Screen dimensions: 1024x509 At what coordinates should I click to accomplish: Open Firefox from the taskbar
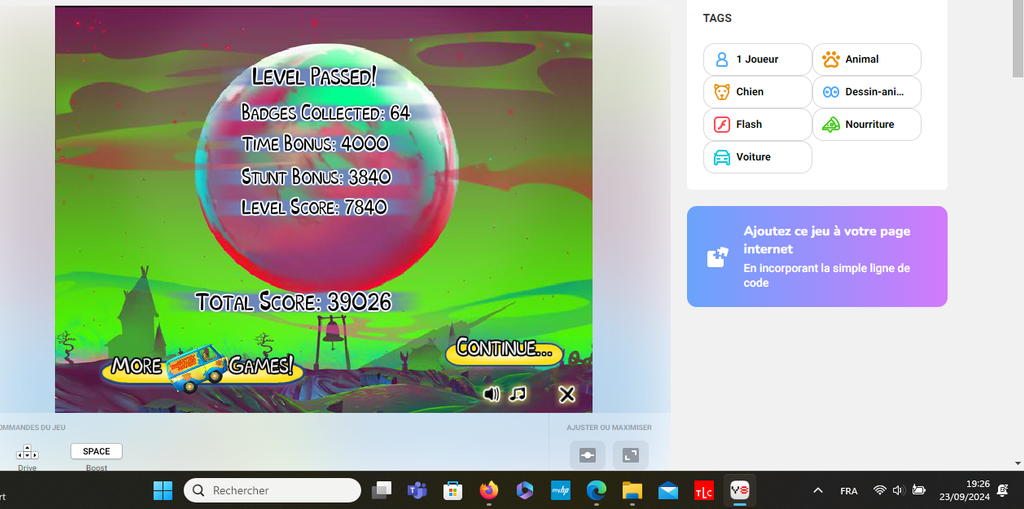[489, 490]
